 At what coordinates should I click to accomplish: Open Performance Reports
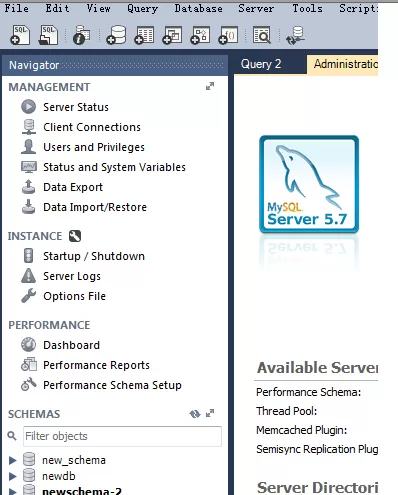point(96,365)
